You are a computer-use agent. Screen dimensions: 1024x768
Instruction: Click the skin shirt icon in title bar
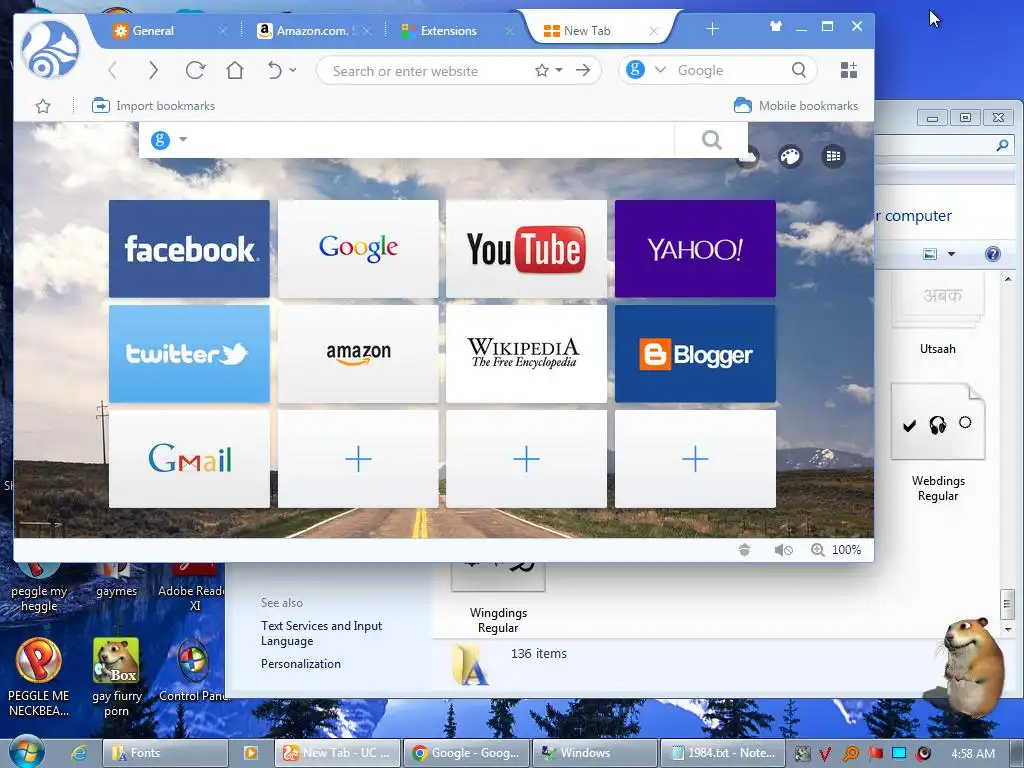pyautogui.click(x=776, y=27)
